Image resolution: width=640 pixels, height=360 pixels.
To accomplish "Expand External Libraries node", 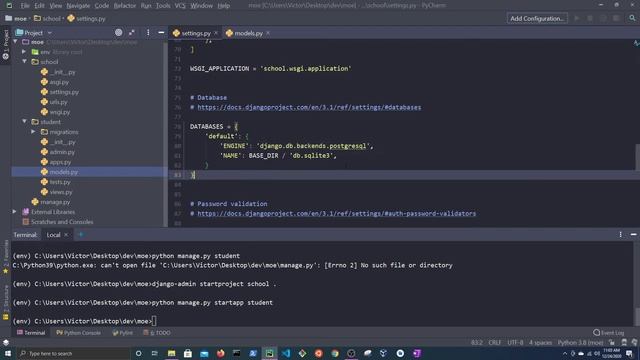I will pos(15,212).
